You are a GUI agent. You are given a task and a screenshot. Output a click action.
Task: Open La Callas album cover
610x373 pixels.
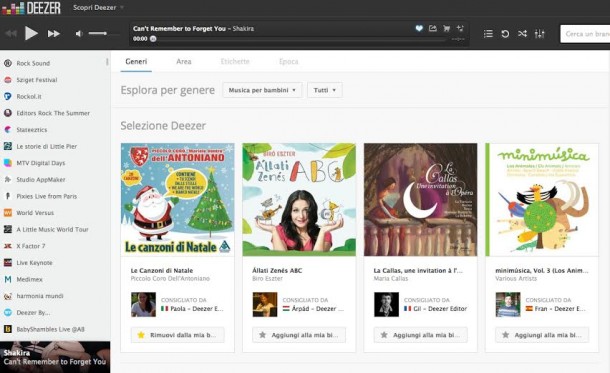pos(421,200)
